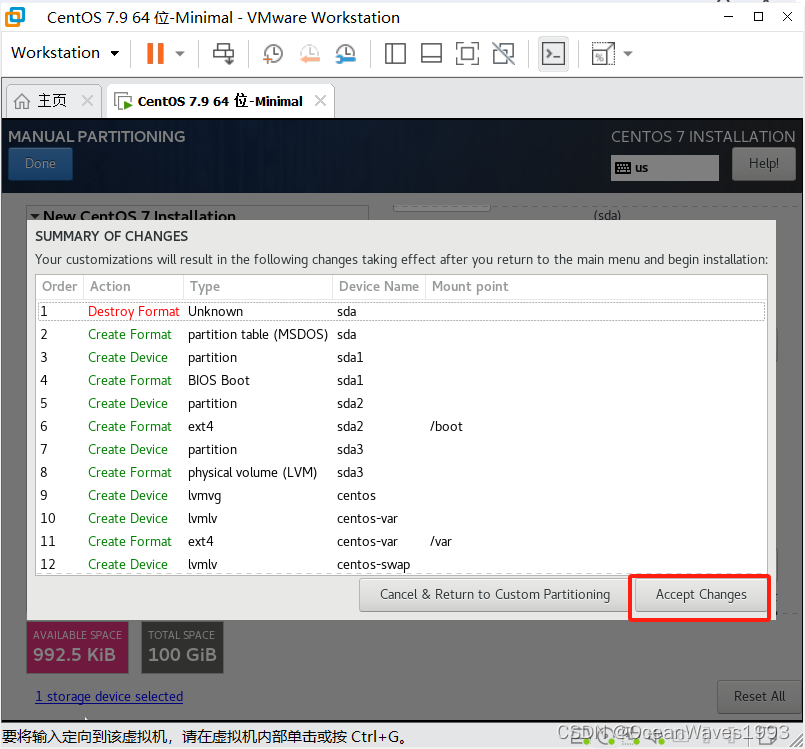Select the physical volume (LVM) row
This screenshot has width=805, height=749.
pos(401,472)
